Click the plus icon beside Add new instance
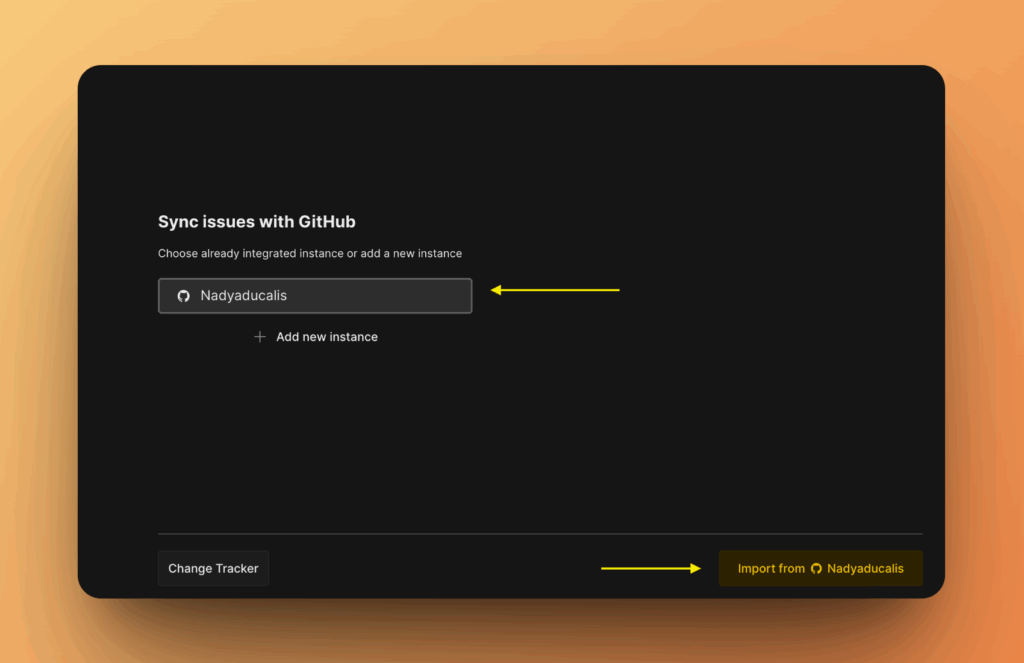 (x=260, y=337)
